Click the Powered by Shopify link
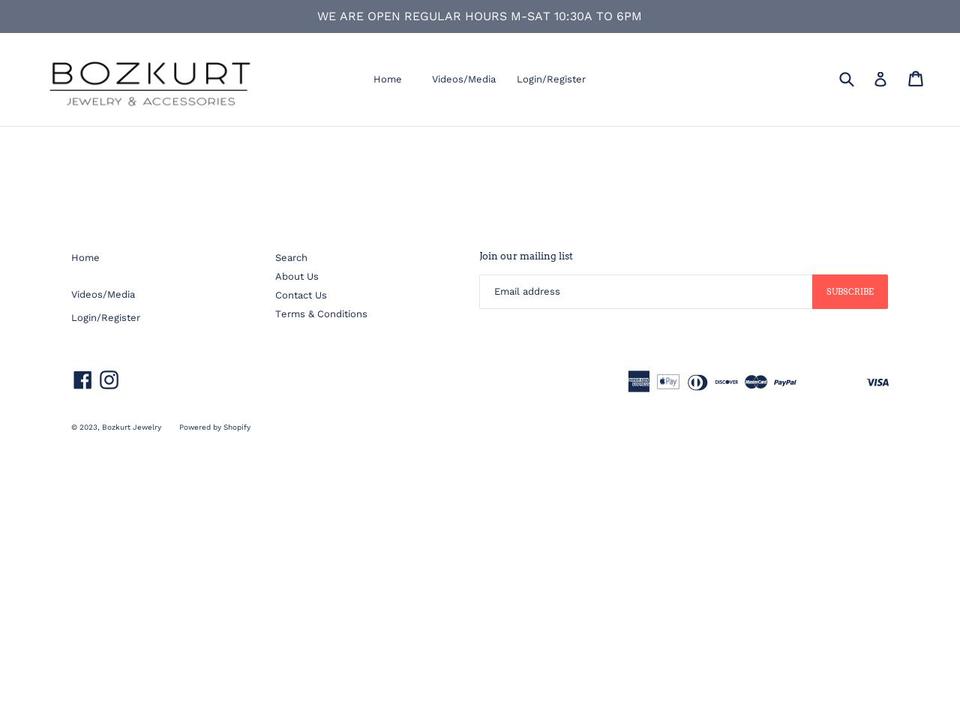The image size is (960, 720). pyautogui.click(x=214, y=427)
